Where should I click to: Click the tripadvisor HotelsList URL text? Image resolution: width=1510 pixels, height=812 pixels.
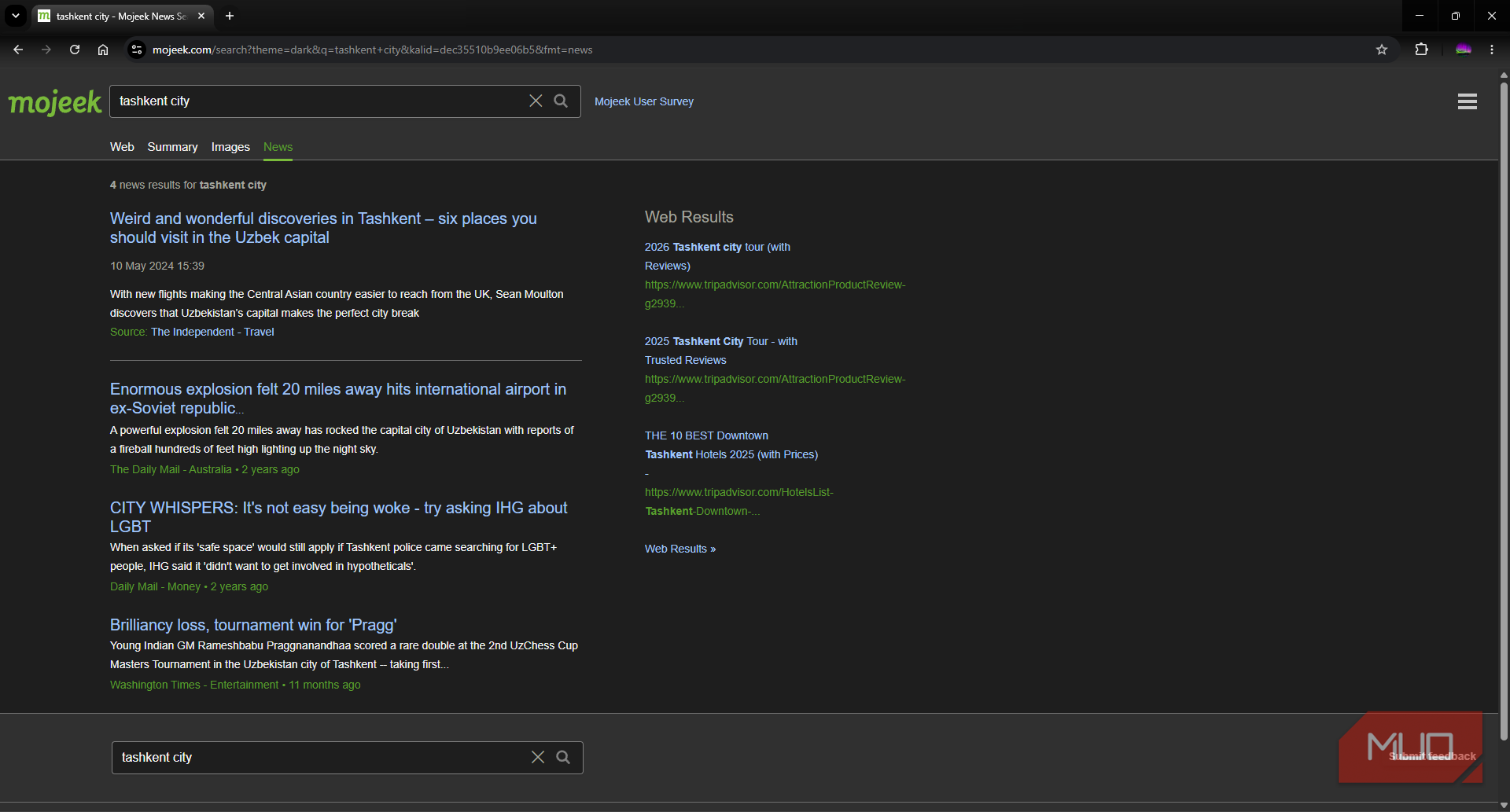pos(739,502)
